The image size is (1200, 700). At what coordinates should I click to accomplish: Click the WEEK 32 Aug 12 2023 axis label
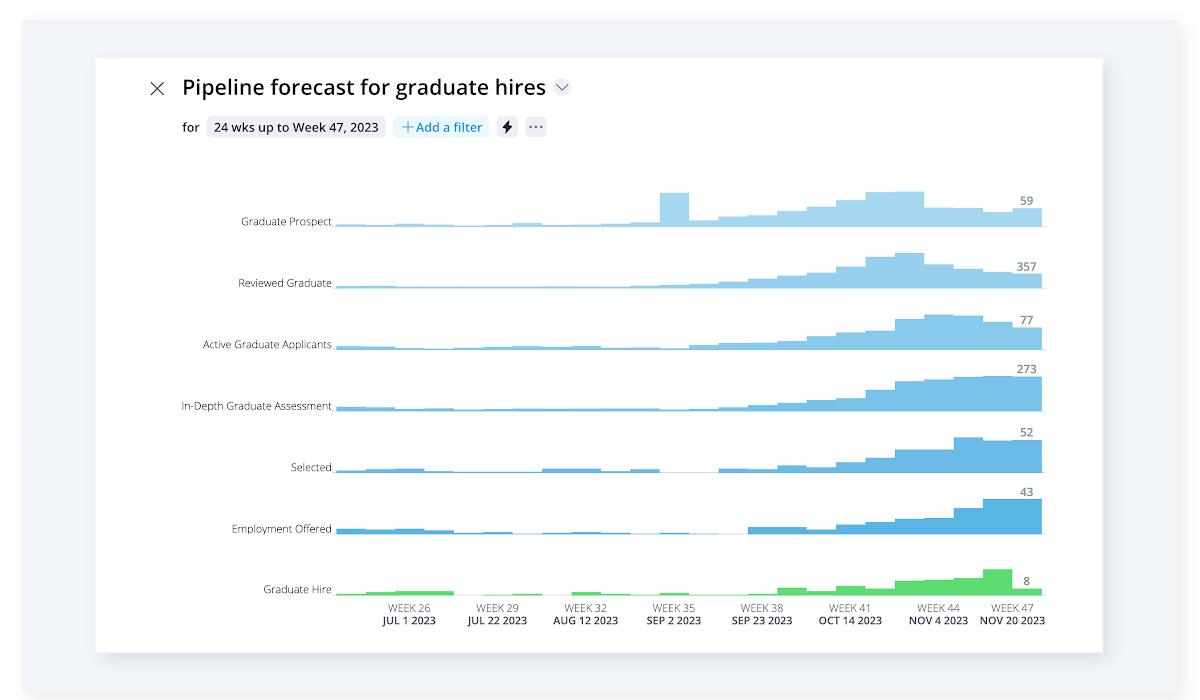click(585, 614)
